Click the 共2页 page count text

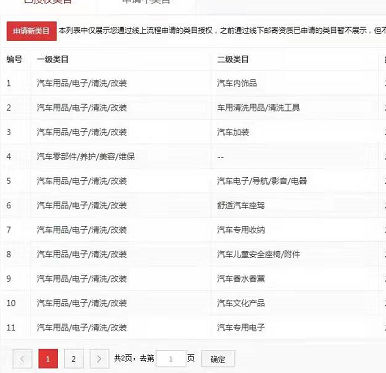[x=124, y=359]
